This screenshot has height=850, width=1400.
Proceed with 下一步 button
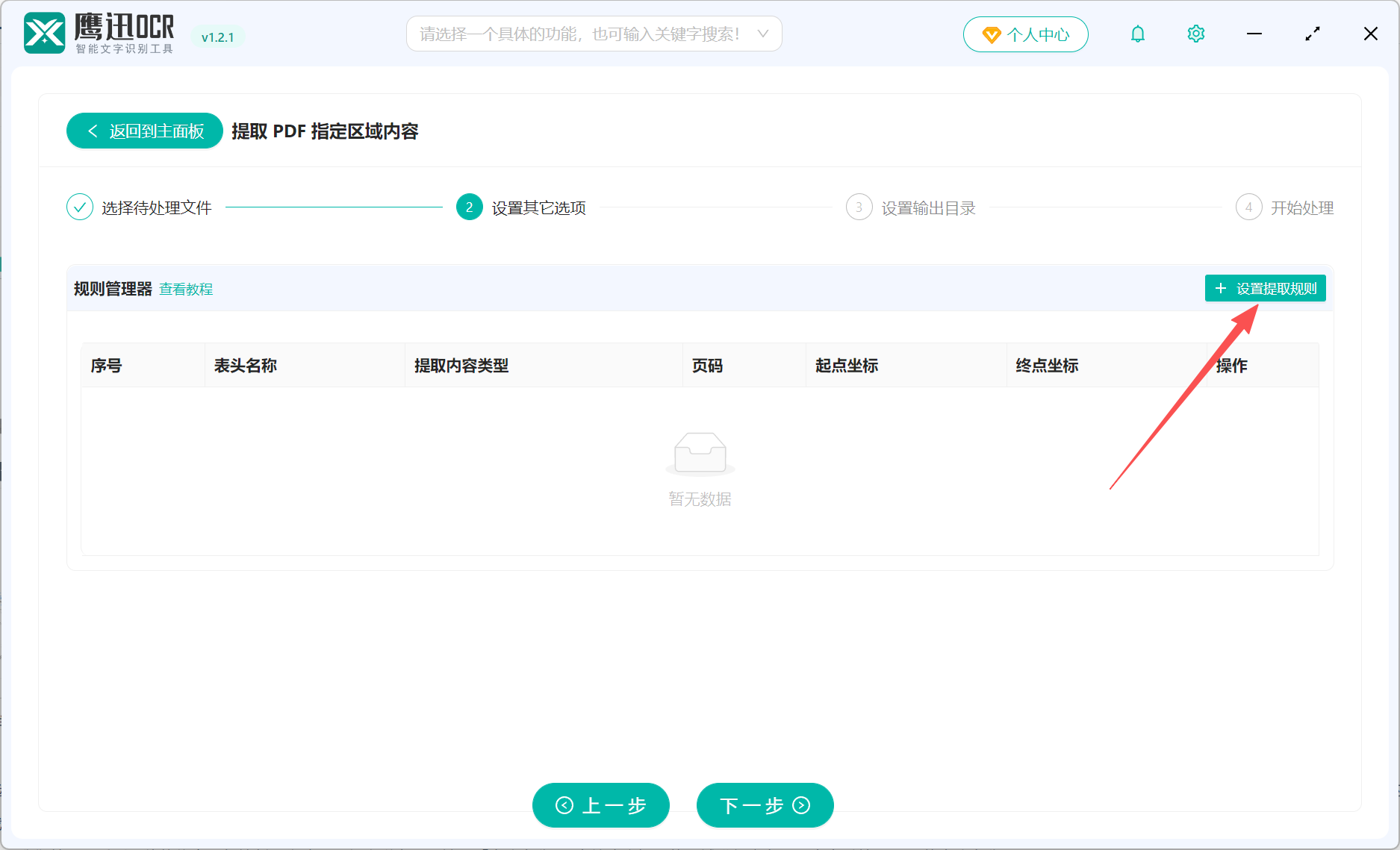765,805
